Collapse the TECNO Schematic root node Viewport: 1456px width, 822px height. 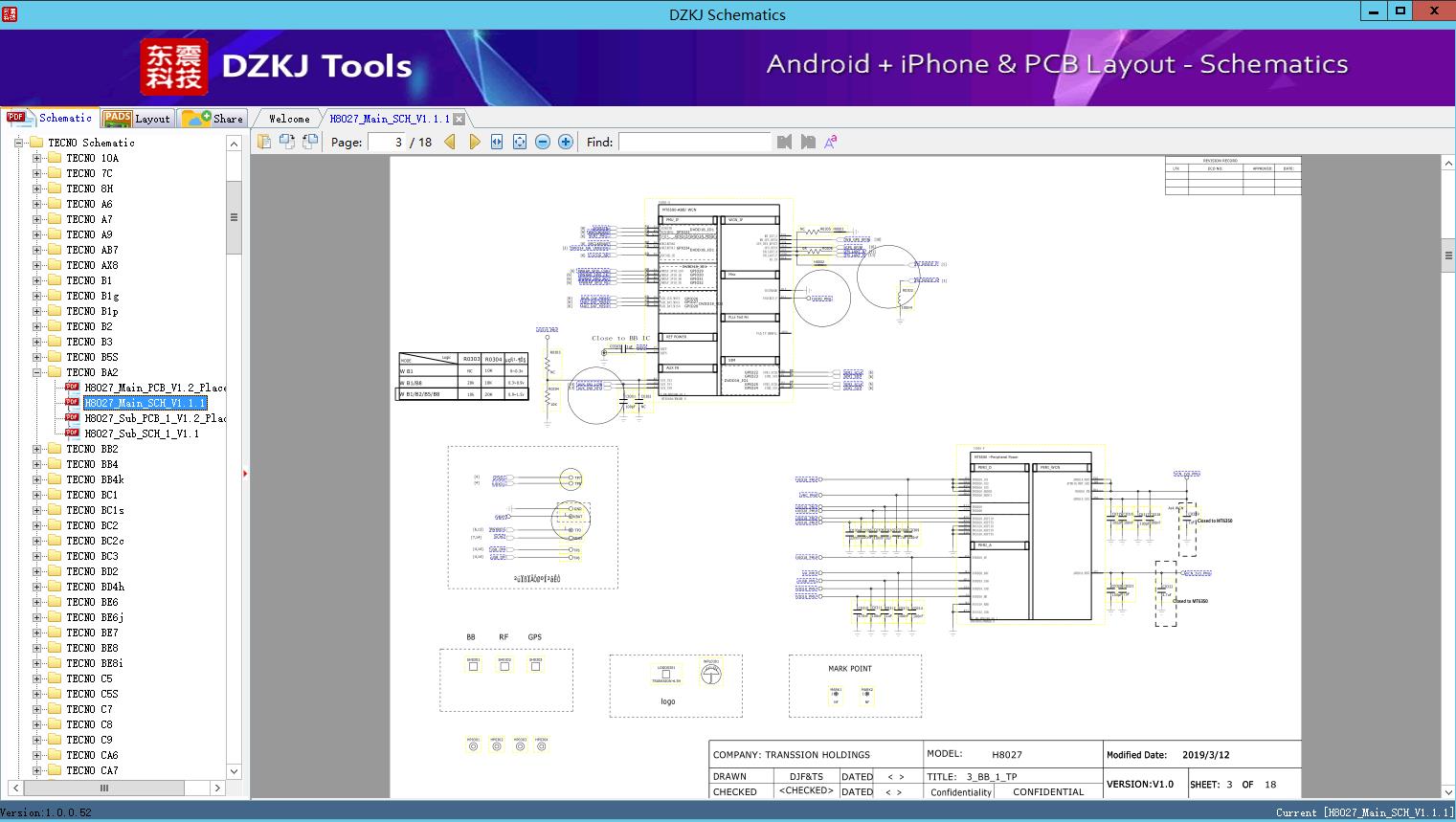tap(18, 143)
